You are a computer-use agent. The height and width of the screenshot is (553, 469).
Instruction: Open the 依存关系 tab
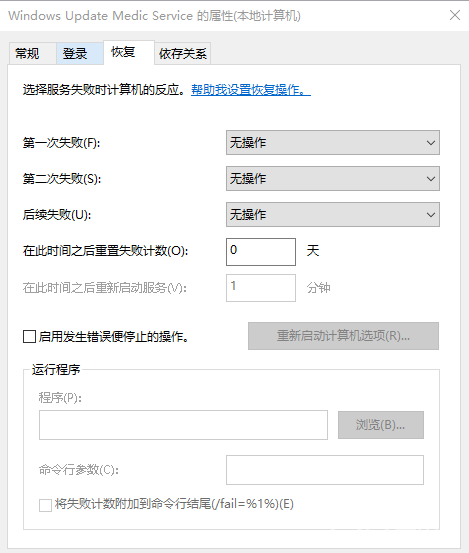click(183, 54)
